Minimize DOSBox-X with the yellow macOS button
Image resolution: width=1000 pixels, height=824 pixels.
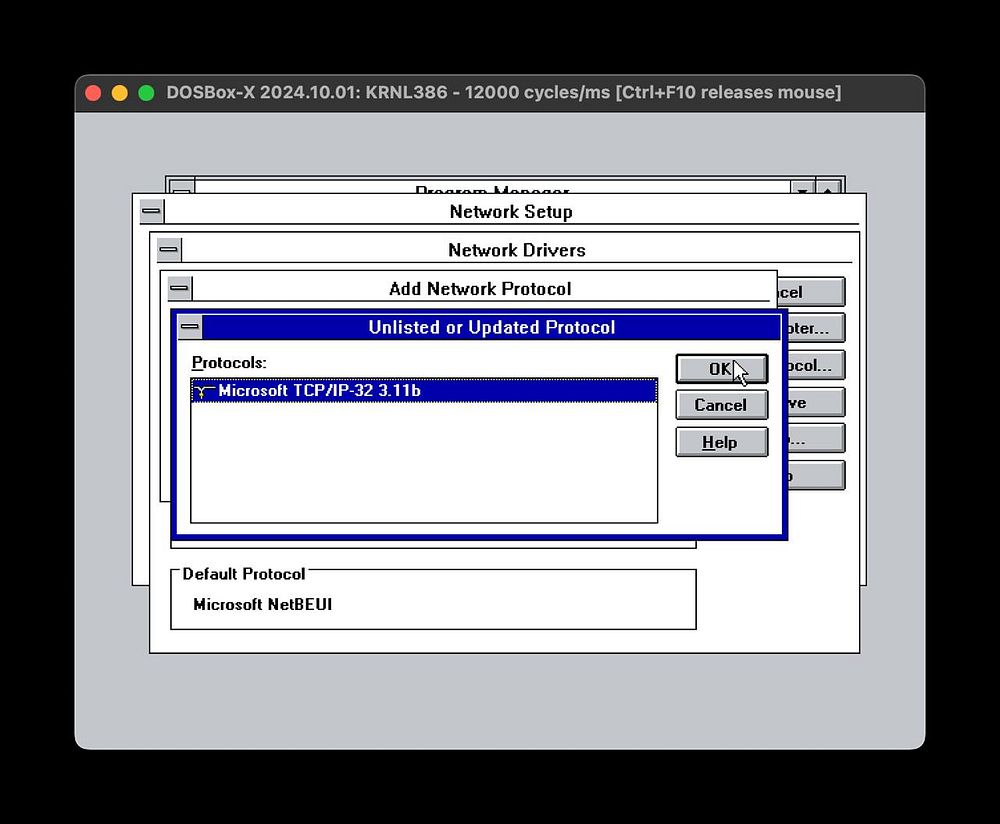pos(120,93)
